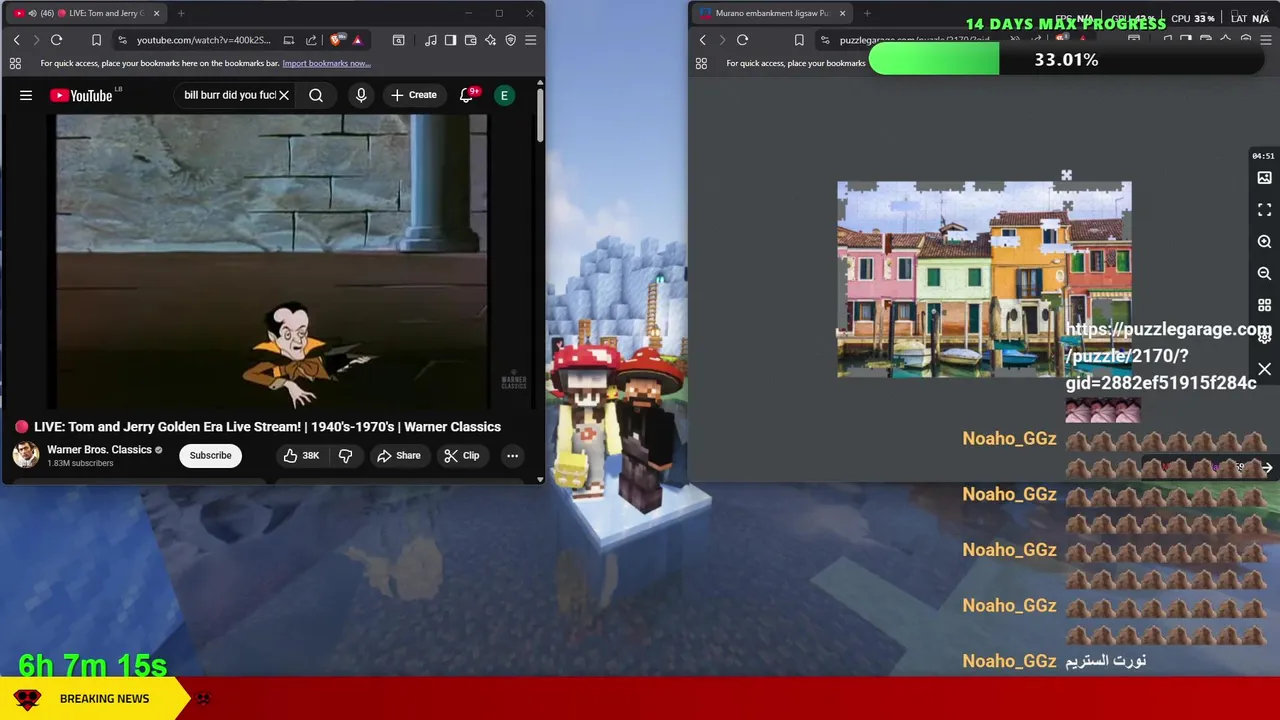
Task: Like the video with 38K likes
Action: [x=301, y=455]
